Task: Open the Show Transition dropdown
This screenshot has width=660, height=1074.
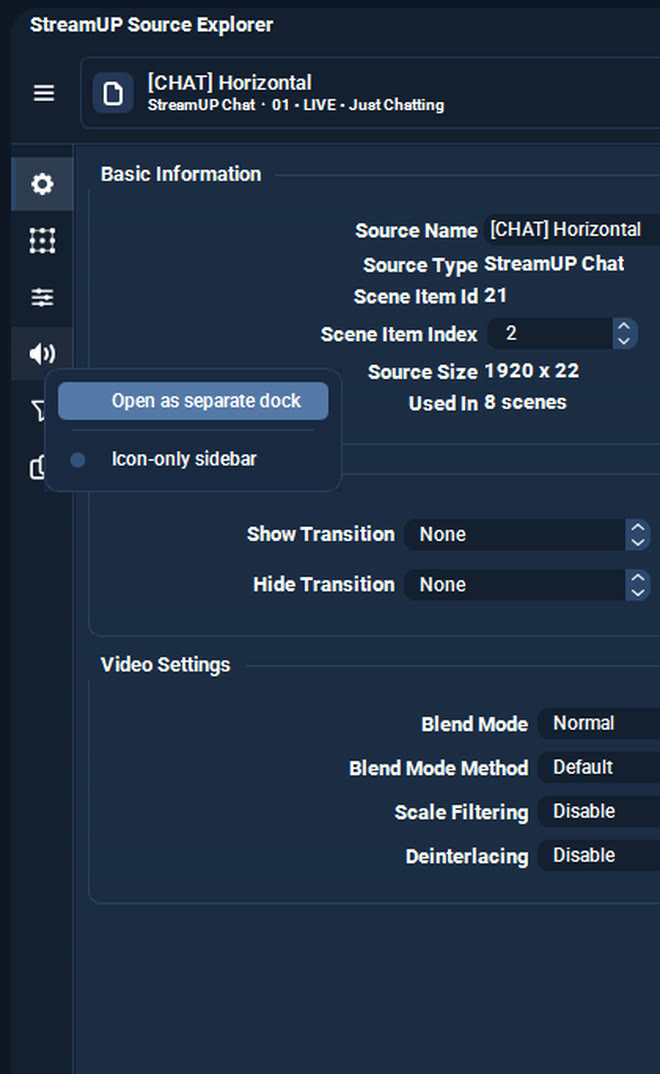Action: click(x=526, y=534)
